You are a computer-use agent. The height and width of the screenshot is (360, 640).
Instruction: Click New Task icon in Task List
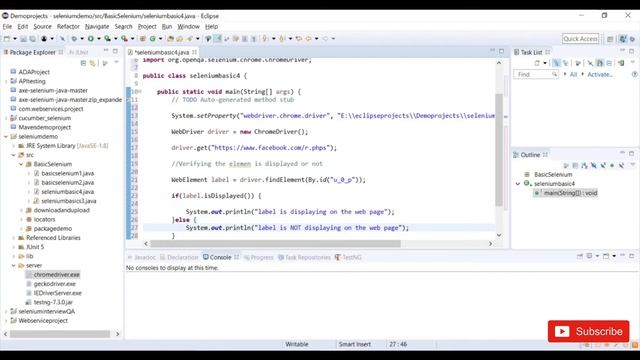[537, 63]
